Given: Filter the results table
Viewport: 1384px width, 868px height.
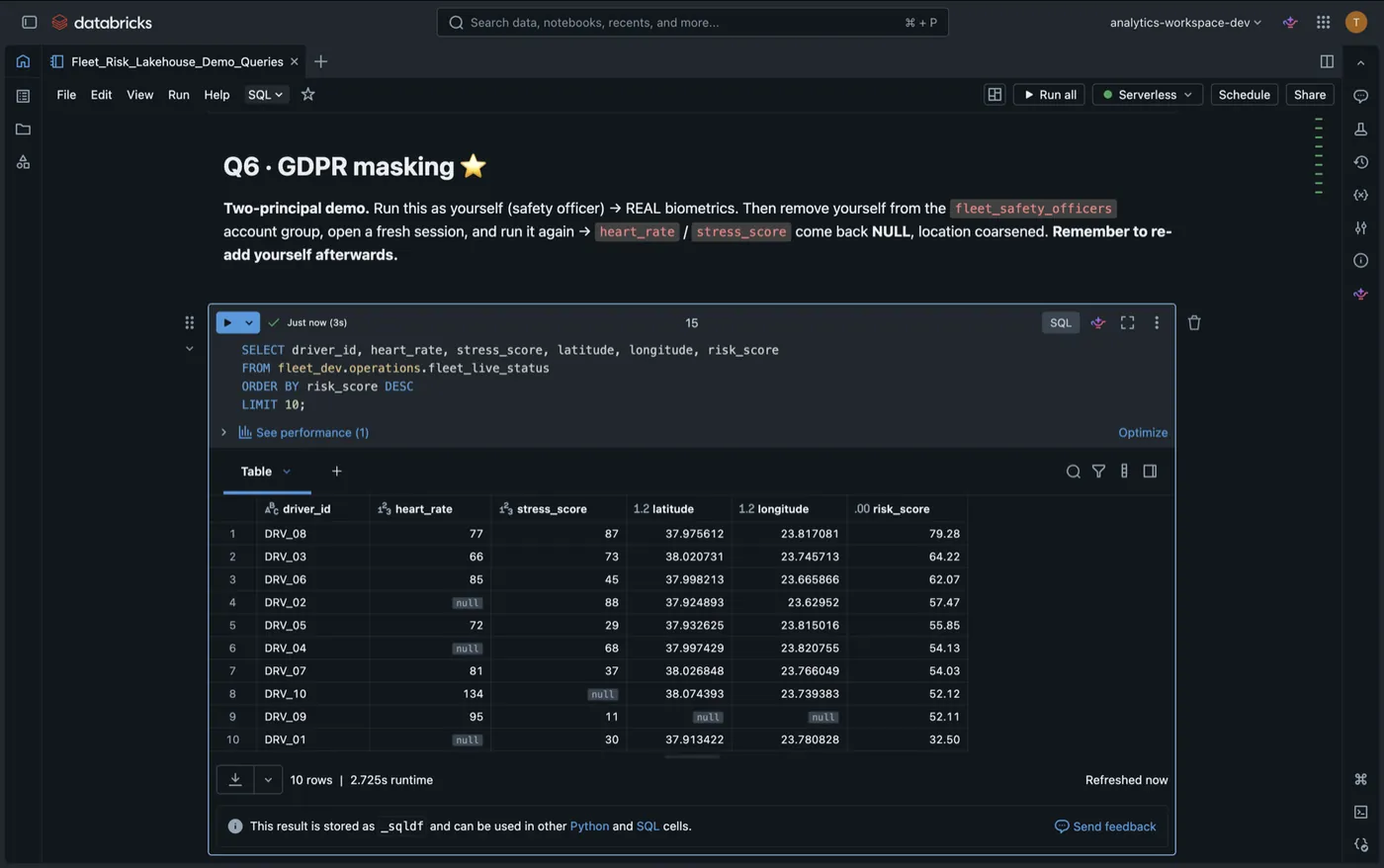Looking at the screenshot, I should pyautogui.click(x=1098, y=472).
